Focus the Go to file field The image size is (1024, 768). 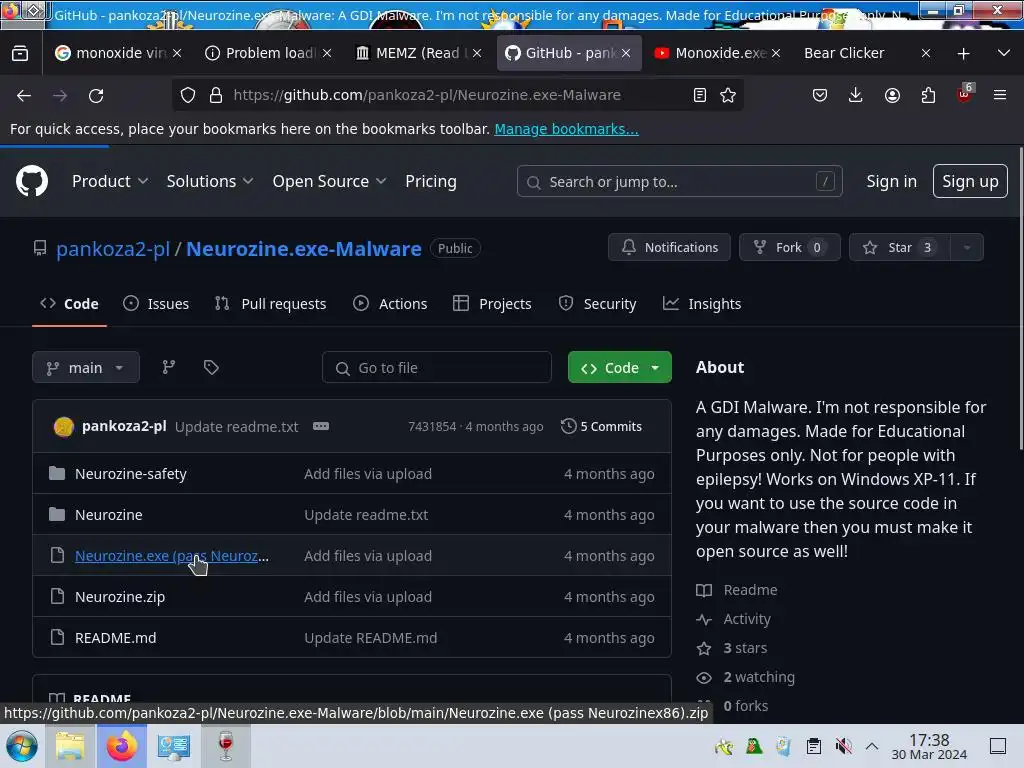(436, 367)
